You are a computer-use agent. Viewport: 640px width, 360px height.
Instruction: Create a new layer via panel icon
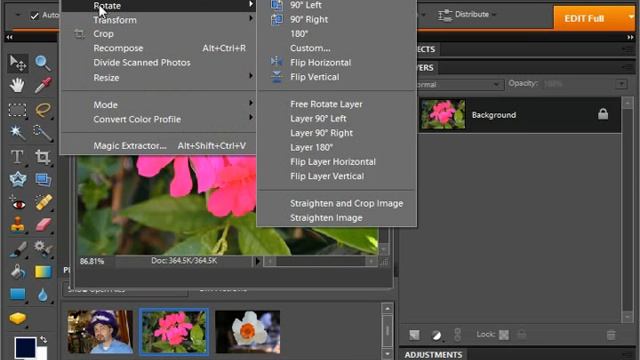click(x=414, y=335)
